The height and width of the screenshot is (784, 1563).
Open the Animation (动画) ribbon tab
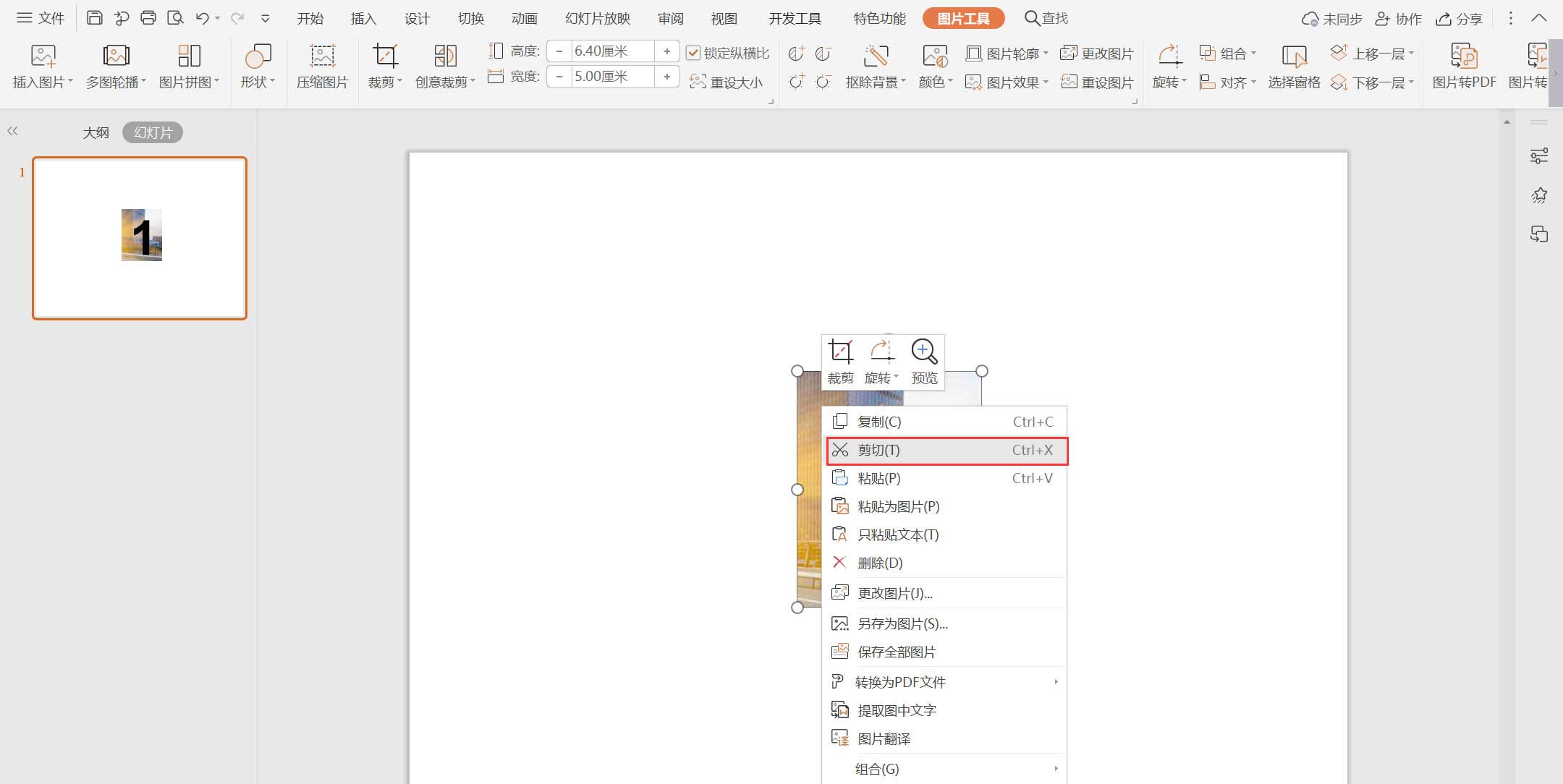click(524, 18)
